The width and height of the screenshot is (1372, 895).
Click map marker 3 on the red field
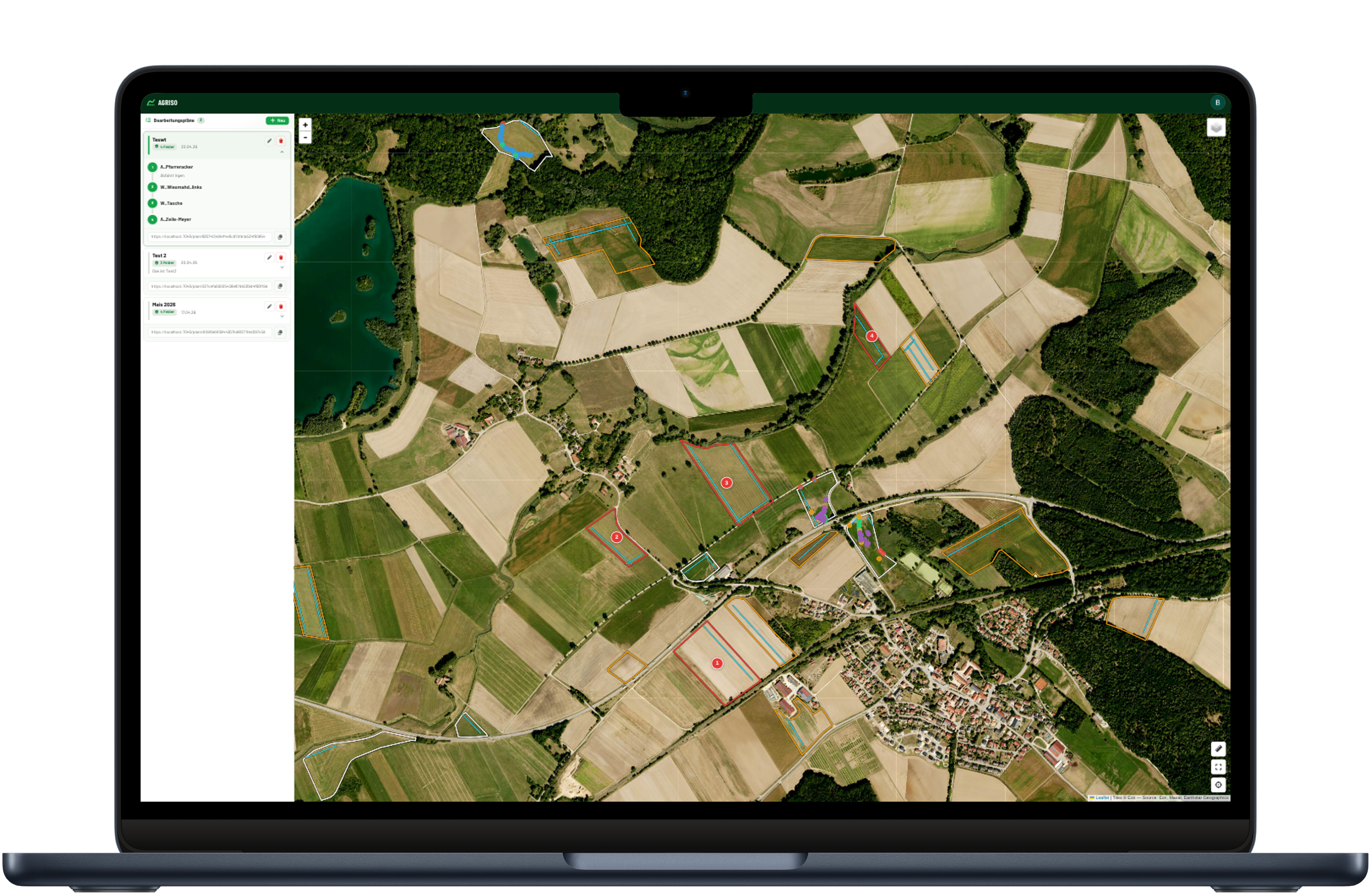726,483
